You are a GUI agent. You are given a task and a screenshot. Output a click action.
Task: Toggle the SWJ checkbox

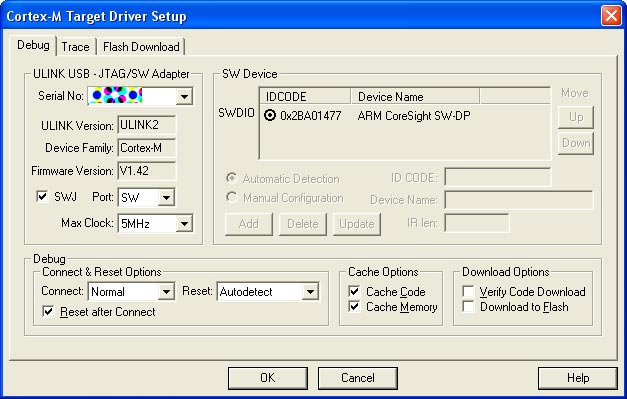pos(42,196)
